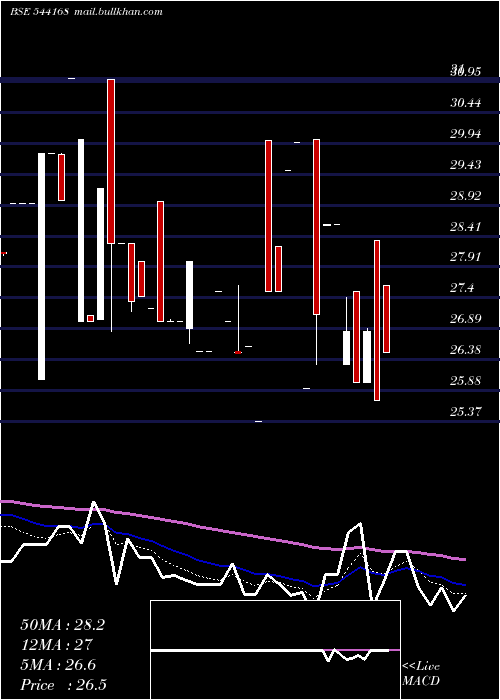Click the 25.88 price axis label
This screenshot has height=700, width=500.
466,381
